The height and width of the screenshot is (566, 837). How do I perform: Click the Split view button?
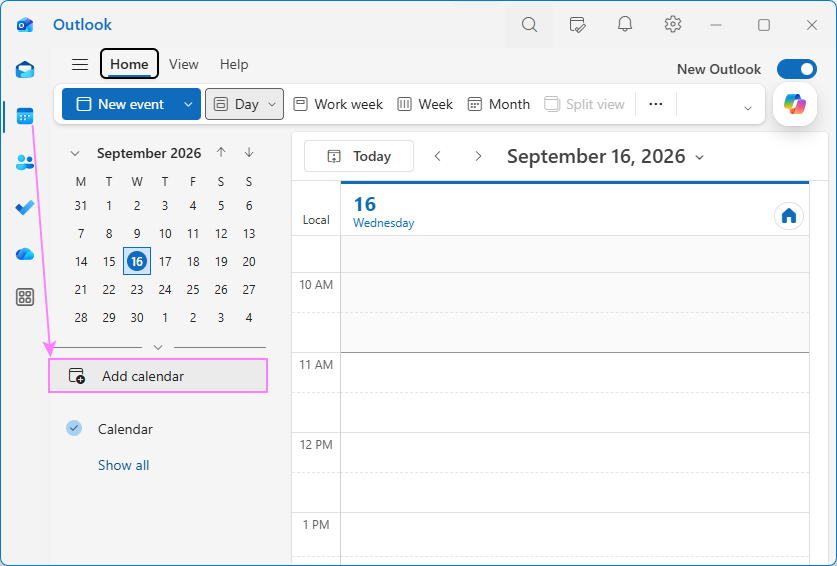(585, 104)
